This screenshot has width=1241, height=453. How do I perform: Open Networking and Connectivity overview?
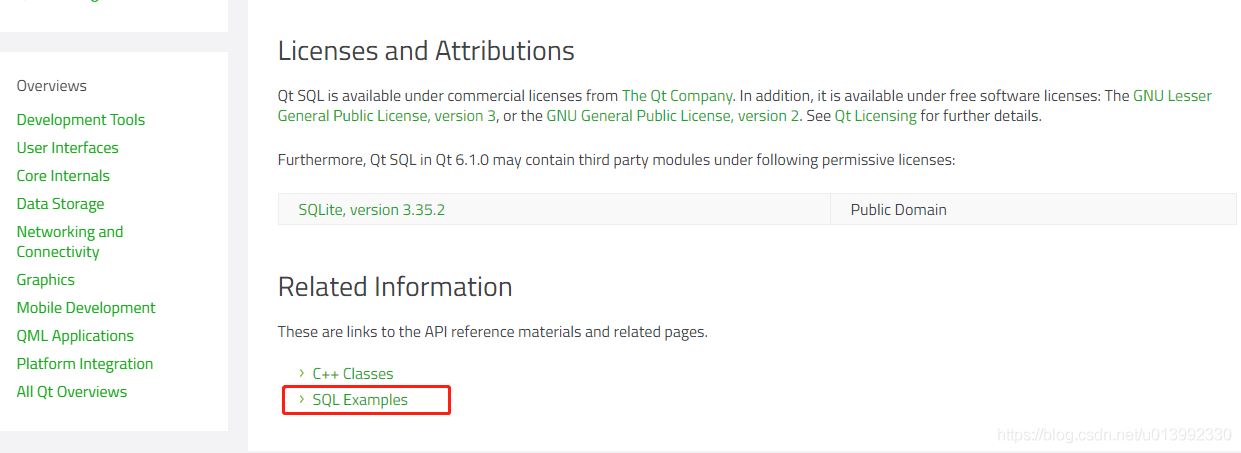coord(69,241)
